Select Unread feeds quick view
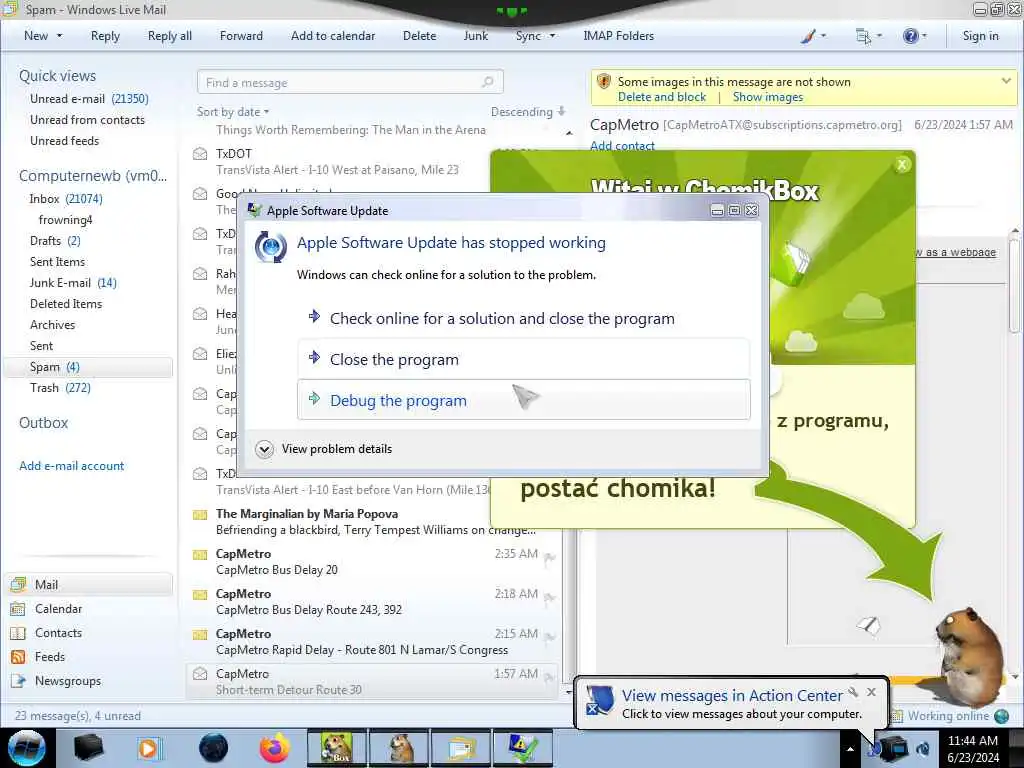The image size is (1024, 768). (x=64, y=140)
